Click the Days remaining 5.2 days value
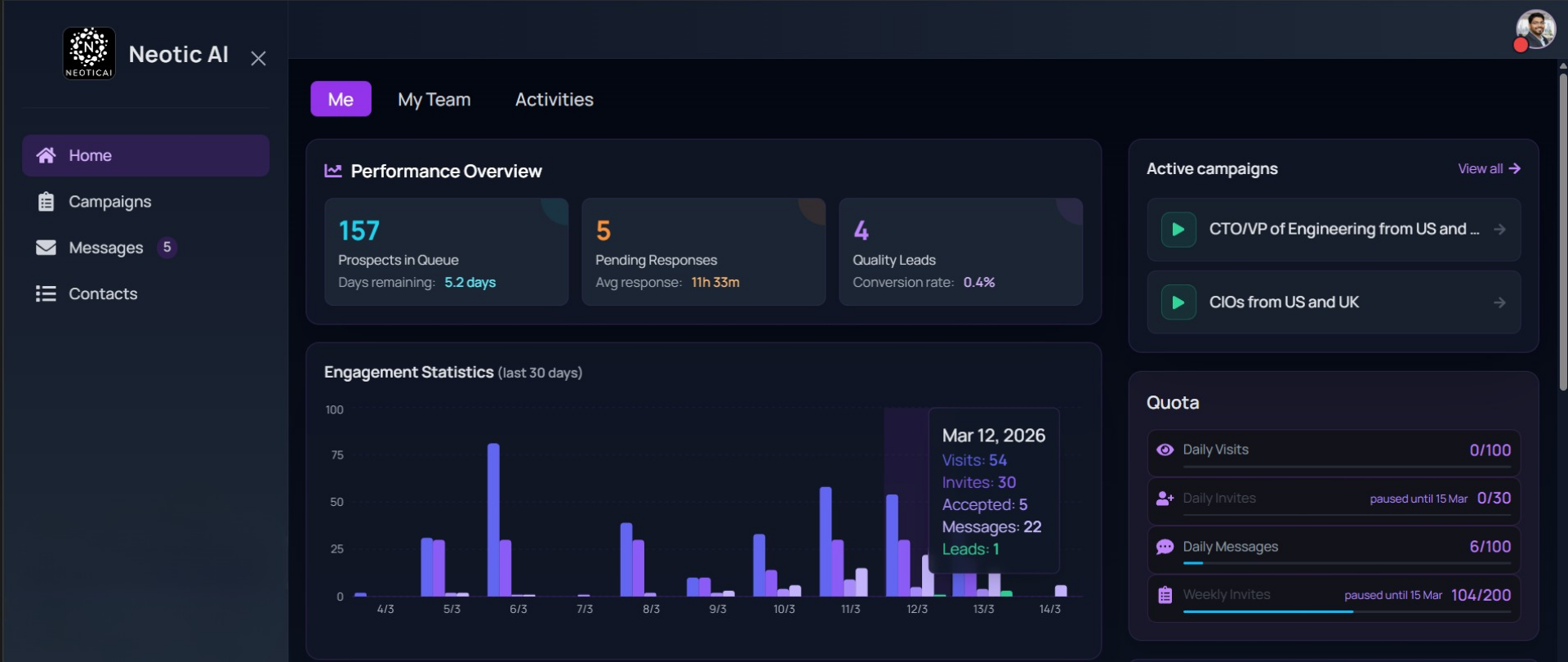Image resolution: width=1568 pixels, height=662 pixels. coord(470,282)
